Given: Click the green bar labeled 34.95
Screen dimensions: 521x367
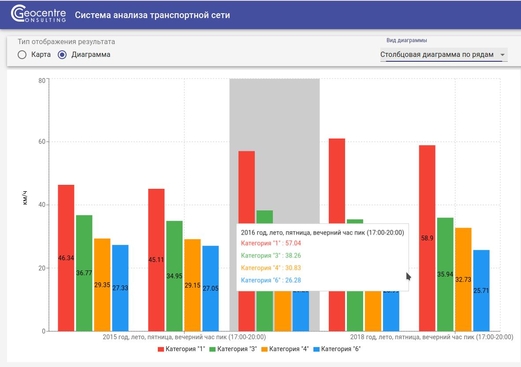Looking at the screenshot, I should [174, 276].
